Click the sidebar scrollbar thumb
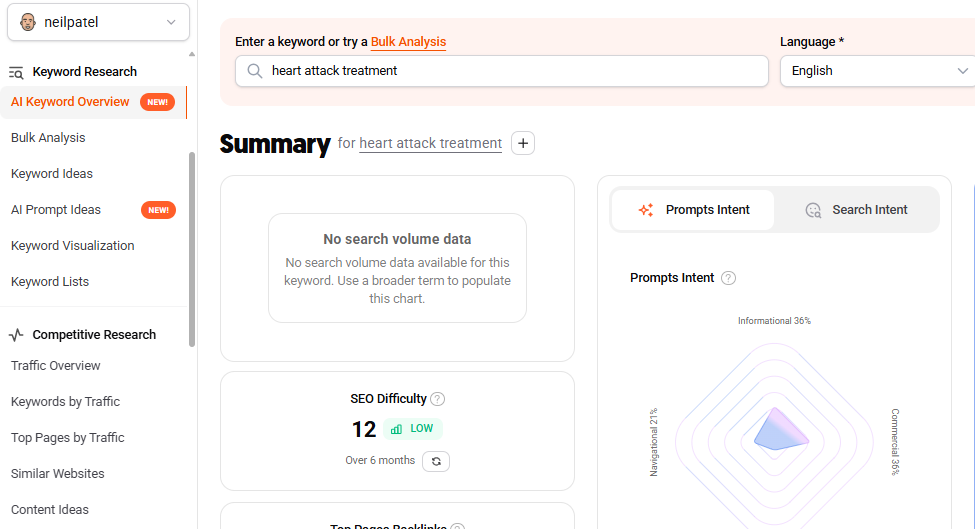This screenshot has width=975, height=529. [192, 249]
